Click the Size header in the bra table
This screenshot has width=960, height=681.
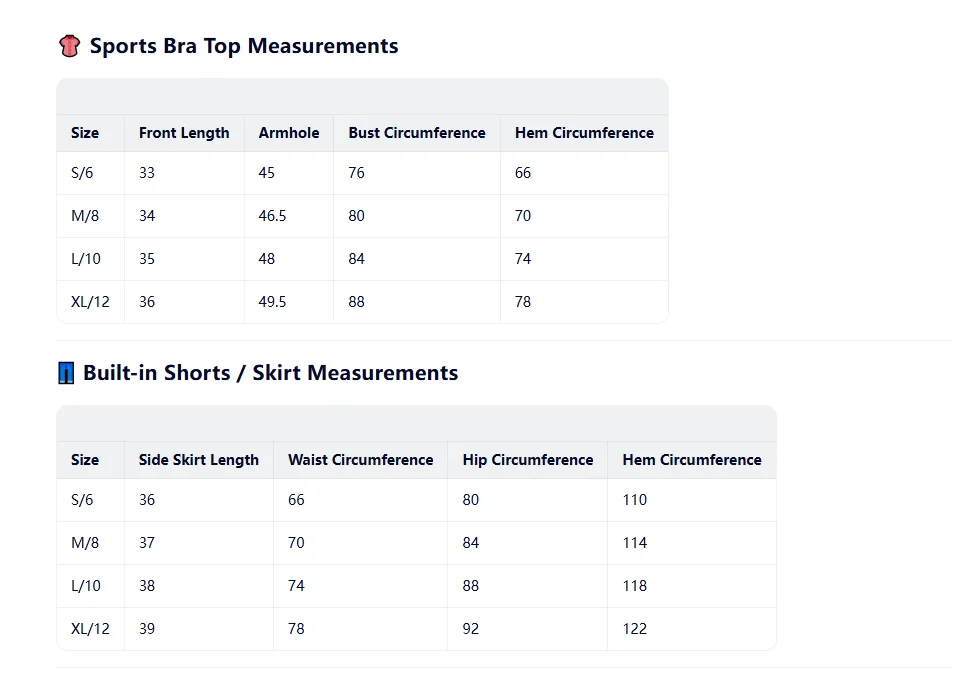point(84,133)
